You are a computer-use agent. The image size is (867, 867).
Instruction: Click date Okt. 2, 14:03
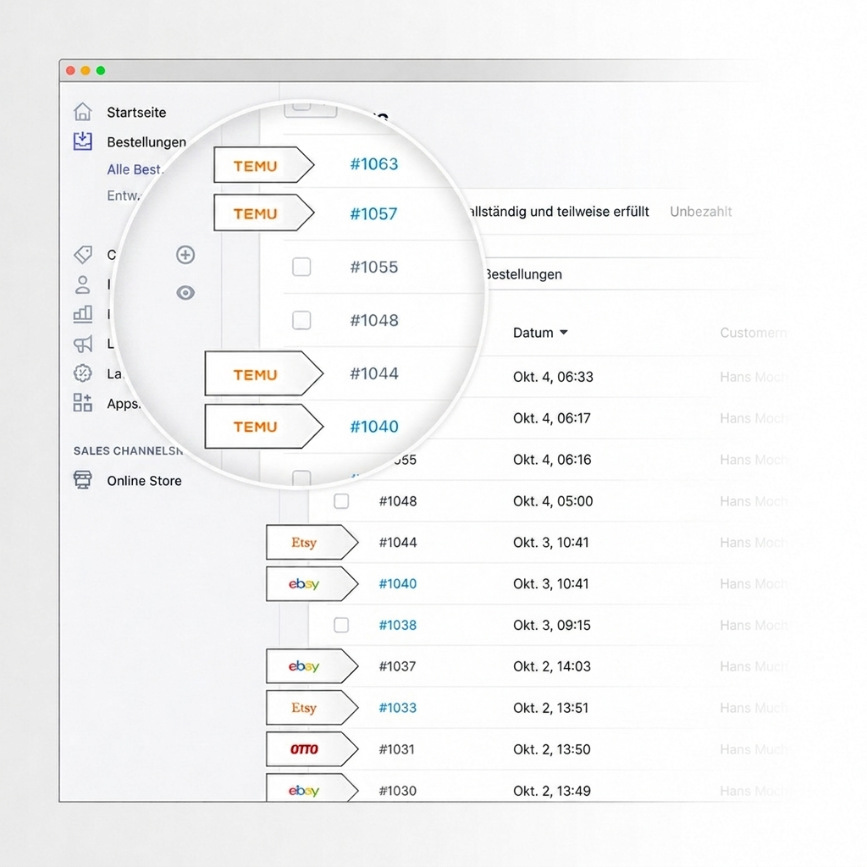point(552,666)
